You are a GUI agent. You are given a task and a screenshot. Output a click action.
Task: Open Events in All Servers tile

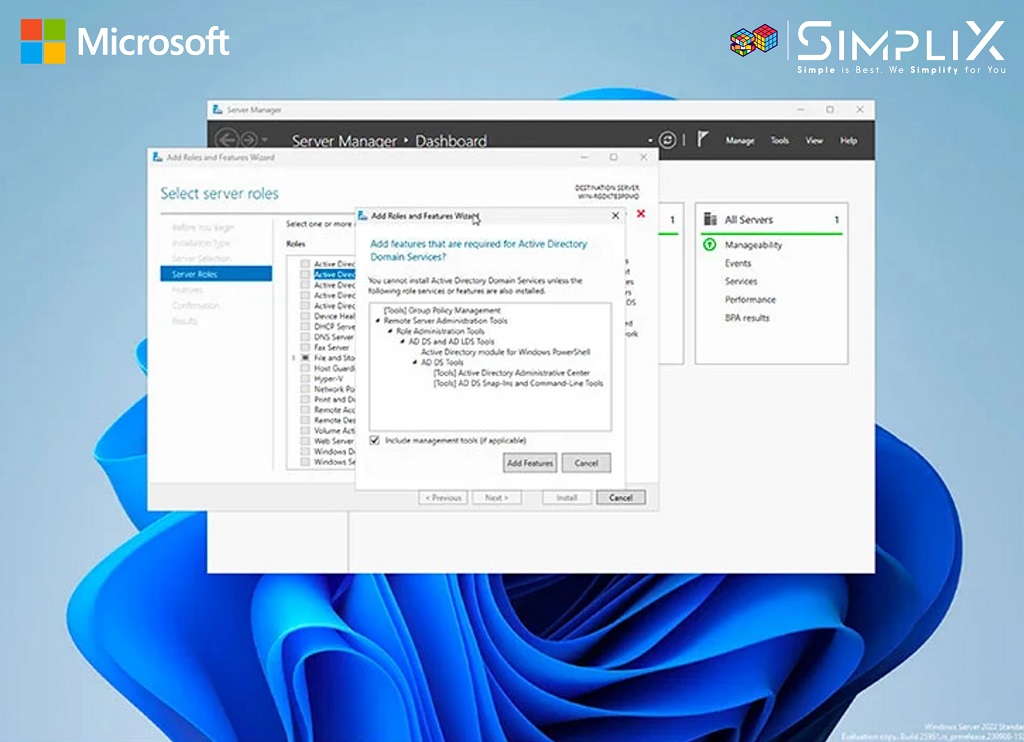click(738, 263)
